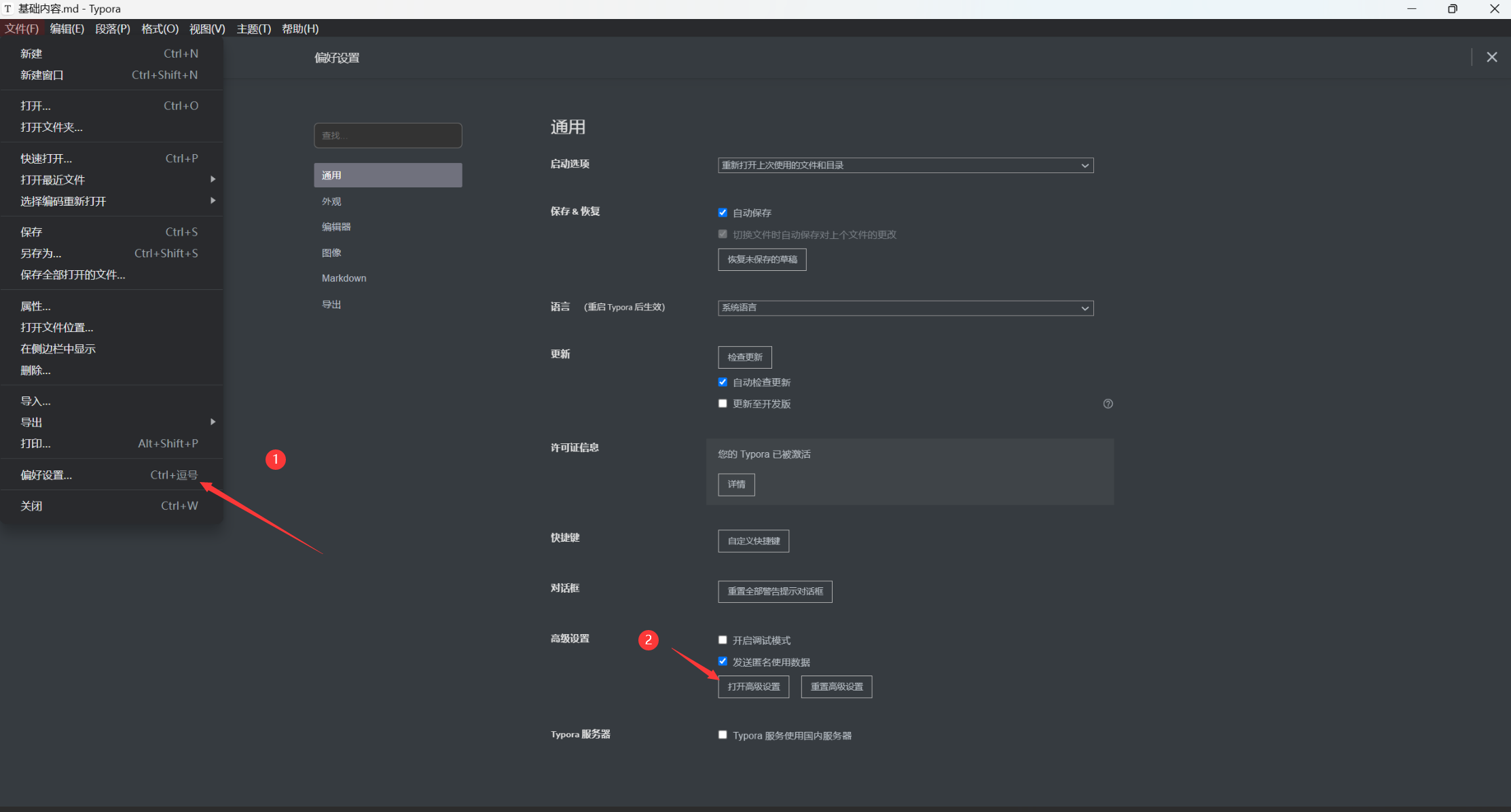This screenshot has height=812, width=1511.
Task: Disable send anonymous usage data checkbox
Action: [723, 662]
